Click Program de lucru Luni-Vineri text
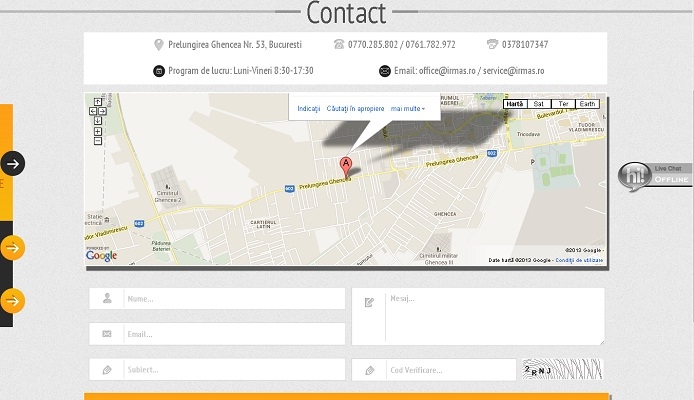This screenshot has width=694, height=400. pos(240,71)
